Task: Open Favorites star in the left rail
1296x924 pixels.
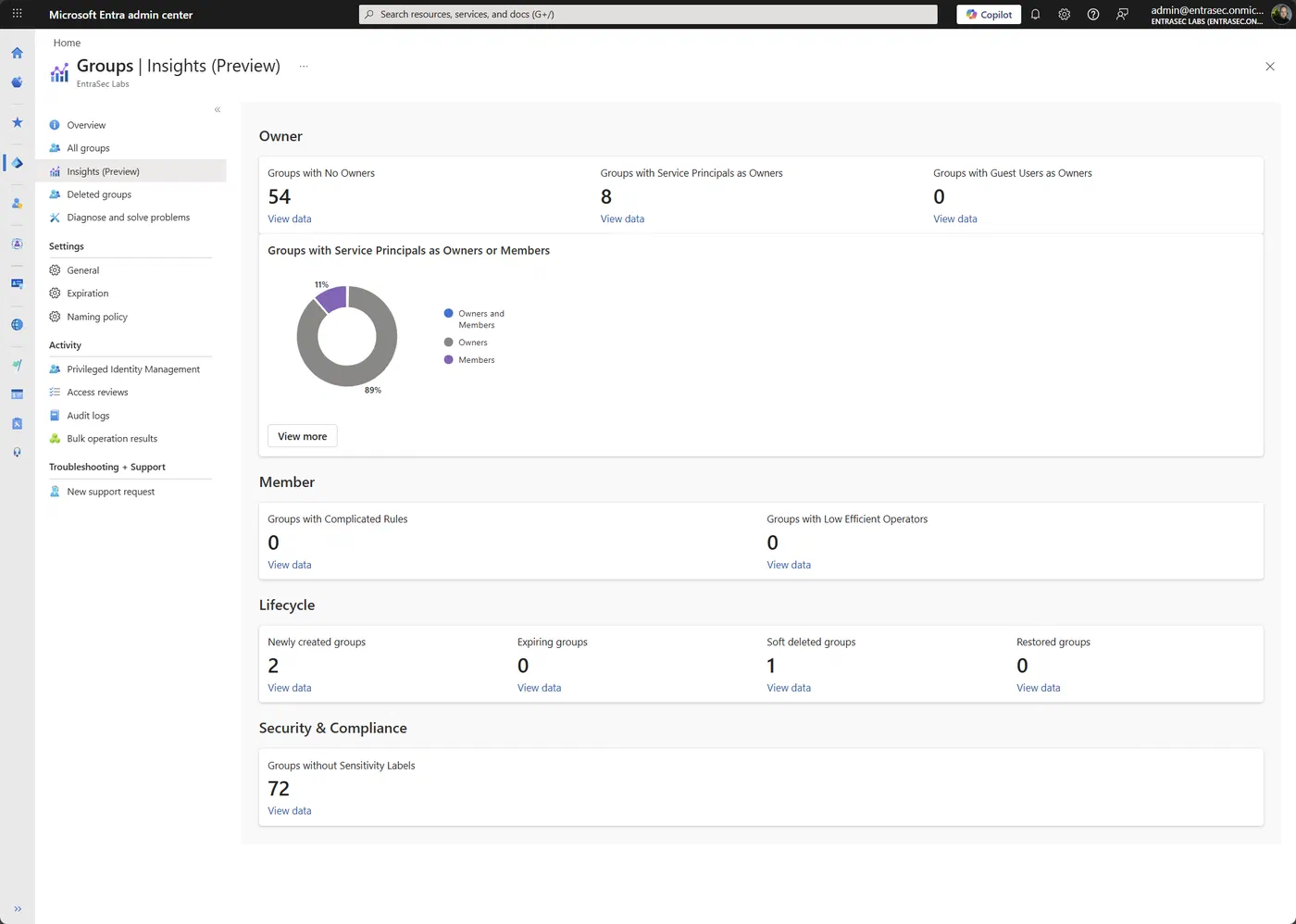Action: click(x=17, y=122)
